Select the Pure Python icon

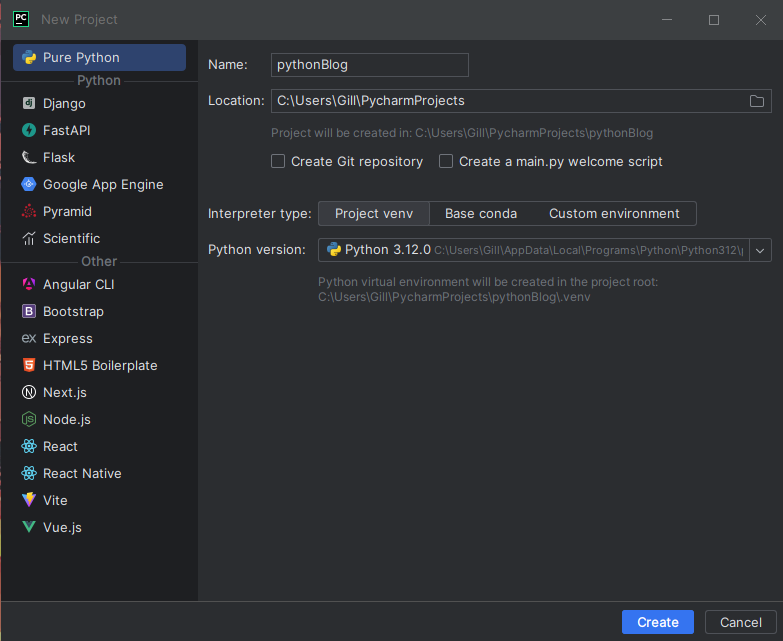tap(29, 57)
